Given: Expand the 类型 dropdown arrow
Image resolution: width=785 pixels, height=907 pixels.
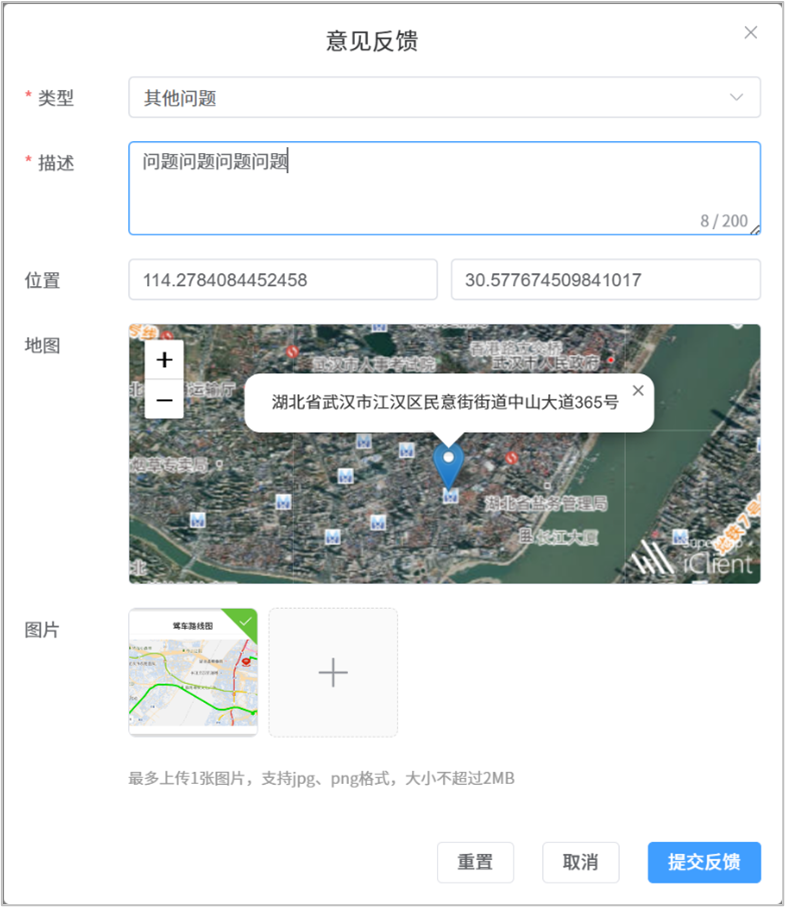Looking at the screenshot, I should point(737,98).
